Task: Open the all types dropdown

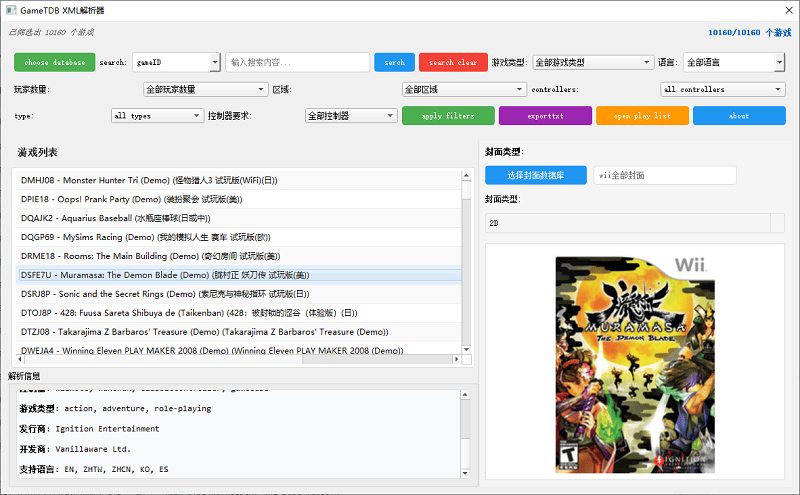Action: click(157, 116)
